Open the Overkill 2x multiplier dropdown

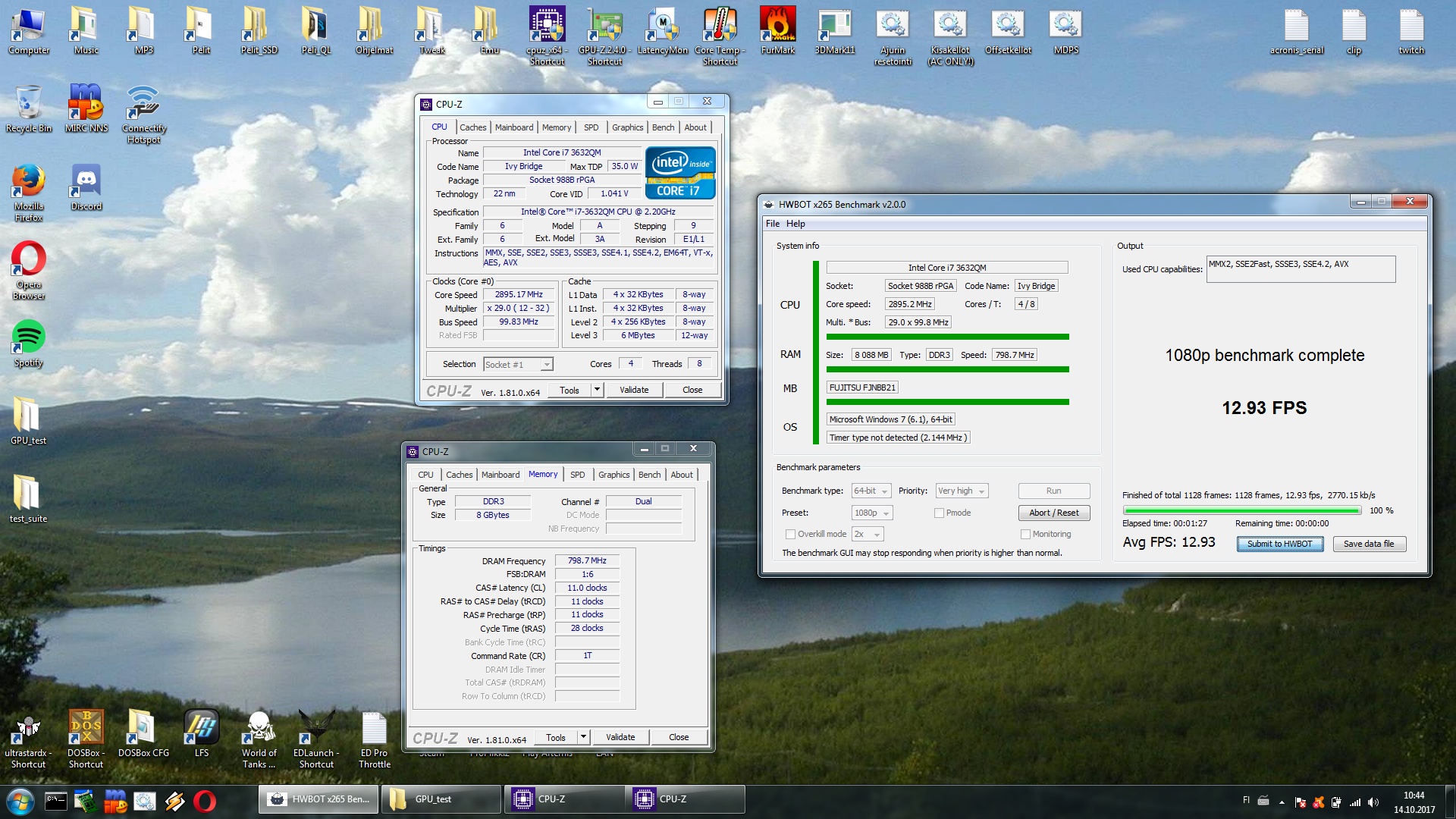pyautogui.click(x=868, y=534)
